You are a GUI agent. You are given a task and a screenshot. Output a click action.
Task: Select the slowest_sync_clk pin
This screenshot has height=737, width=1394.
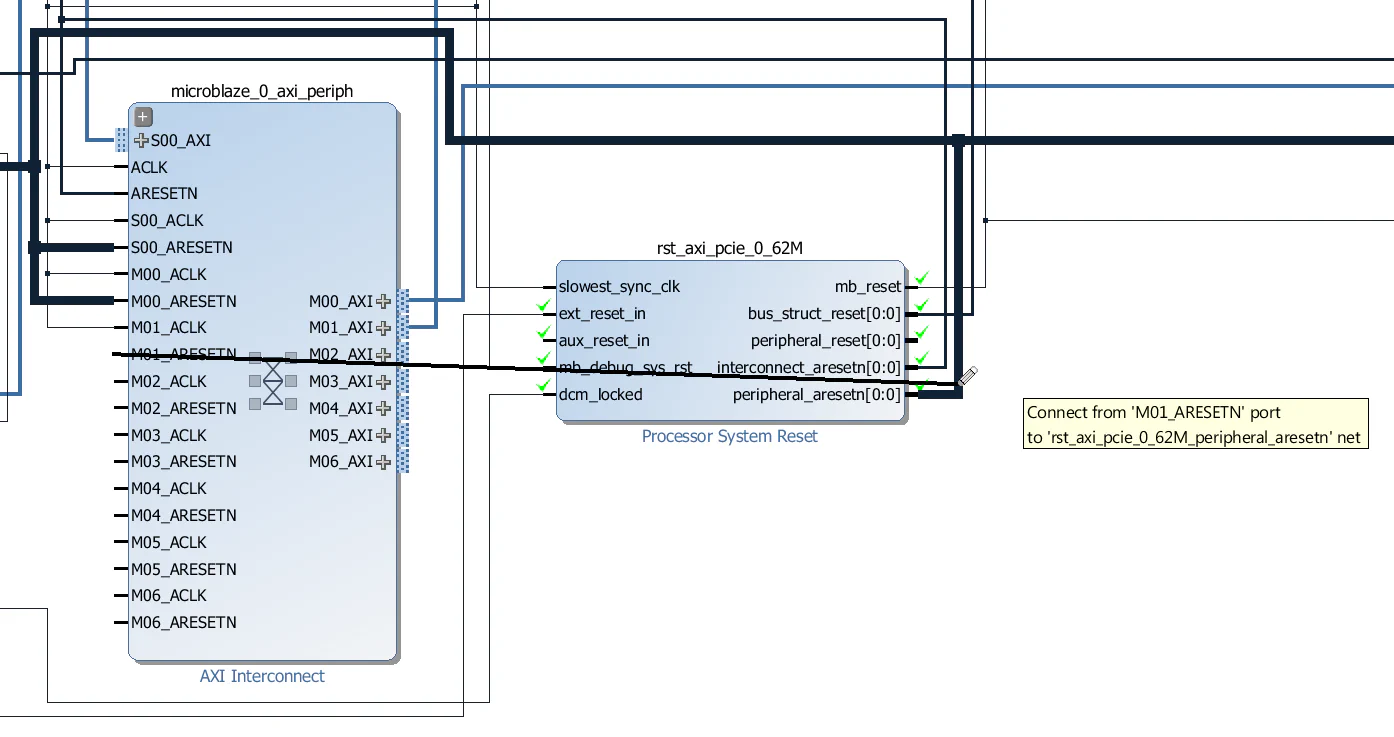point(619,286)
